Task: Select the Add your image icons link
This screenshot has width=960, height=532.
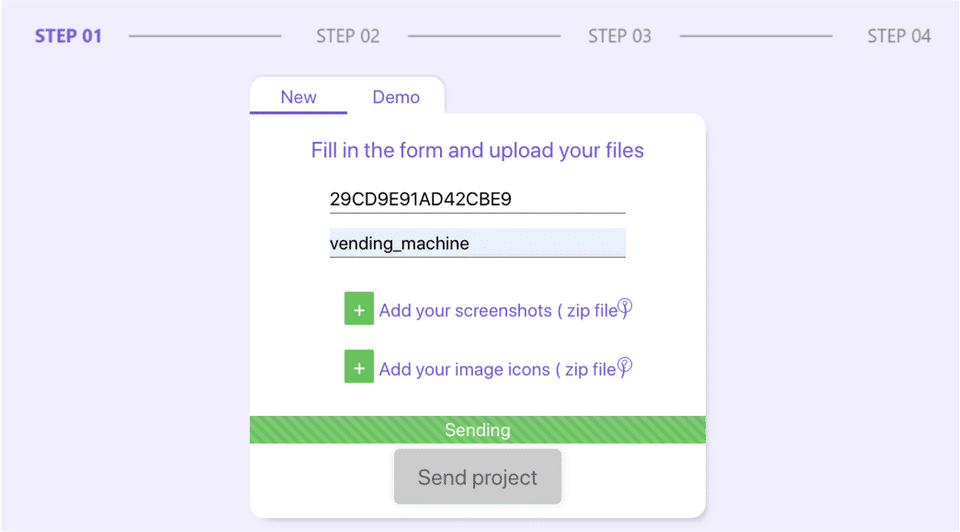Action: point(497,369)
